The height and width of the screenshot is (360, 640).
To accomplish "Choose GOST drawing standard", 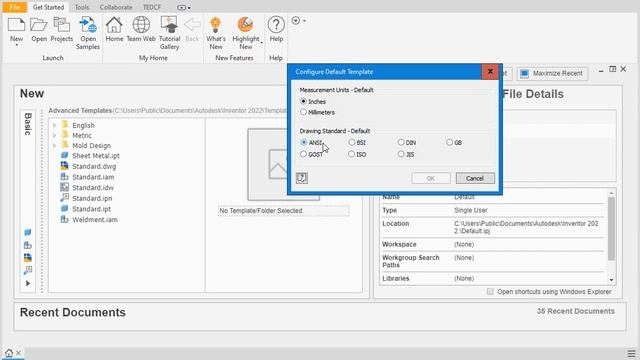I will tap(303, 154).
